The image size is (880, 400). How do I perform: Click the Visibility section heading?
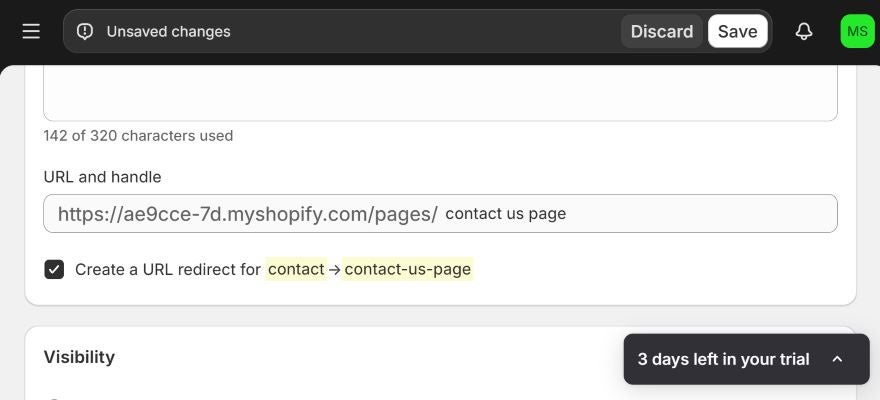pos(79,357)
